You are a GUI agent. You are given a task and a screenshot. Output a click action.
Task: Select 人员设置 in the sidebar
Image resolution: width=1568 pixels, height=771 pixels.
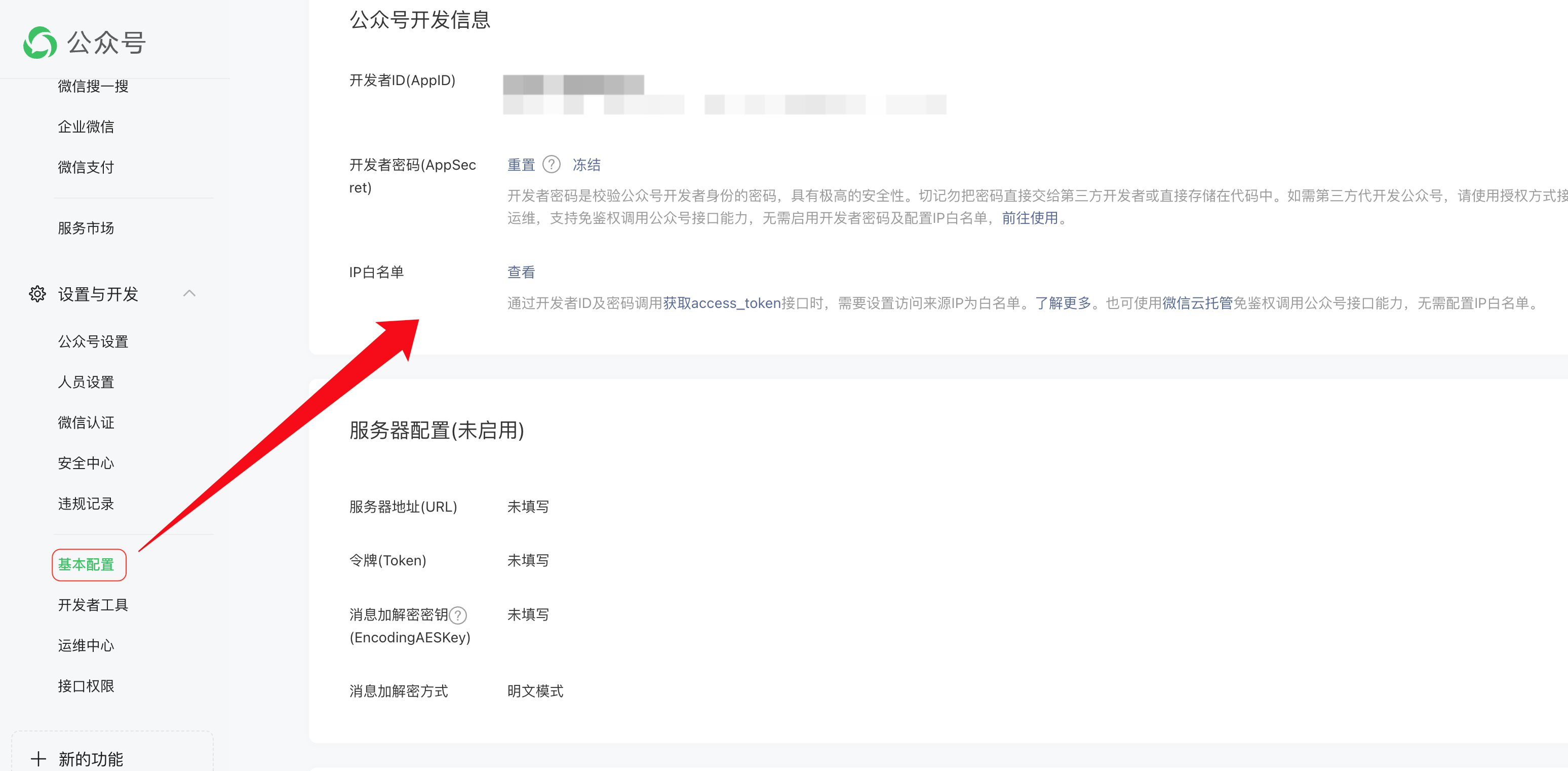tap(87, 382)
